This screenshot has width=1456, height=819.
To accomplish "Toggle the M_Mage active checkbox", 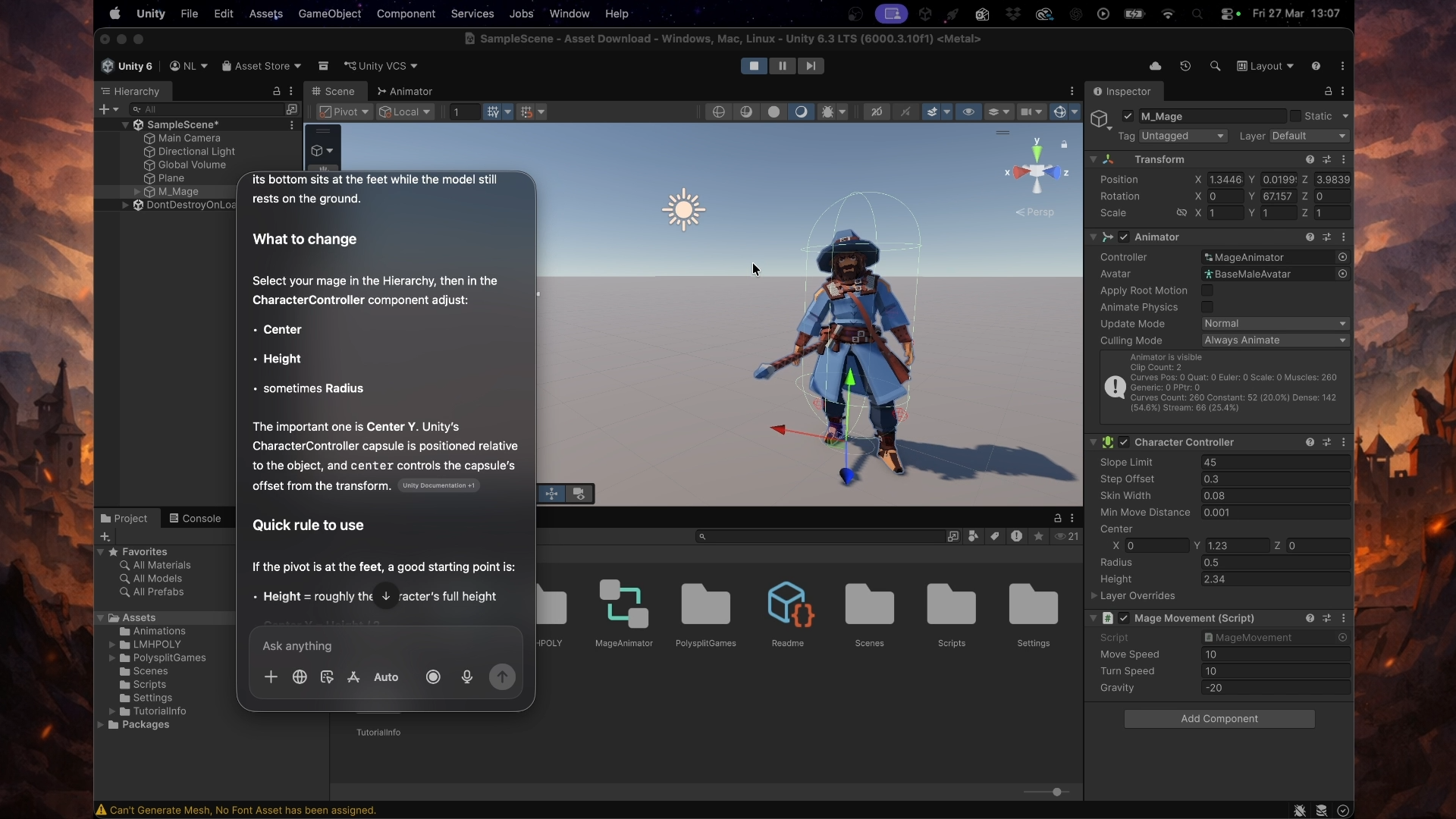I will click(x=1128, y=116).
